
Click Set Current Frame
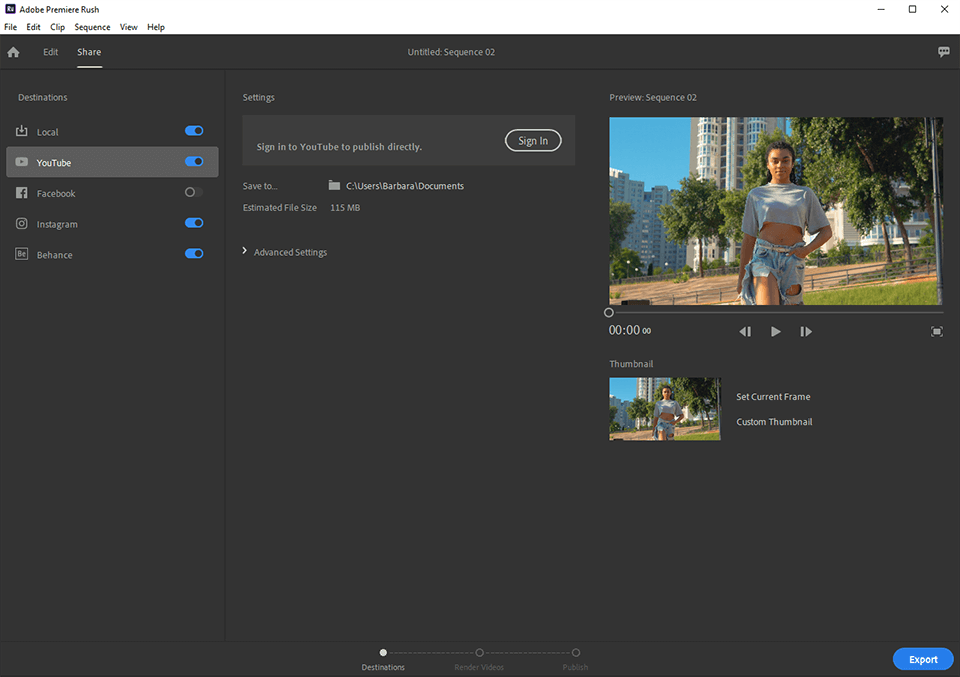click(773, 397)
